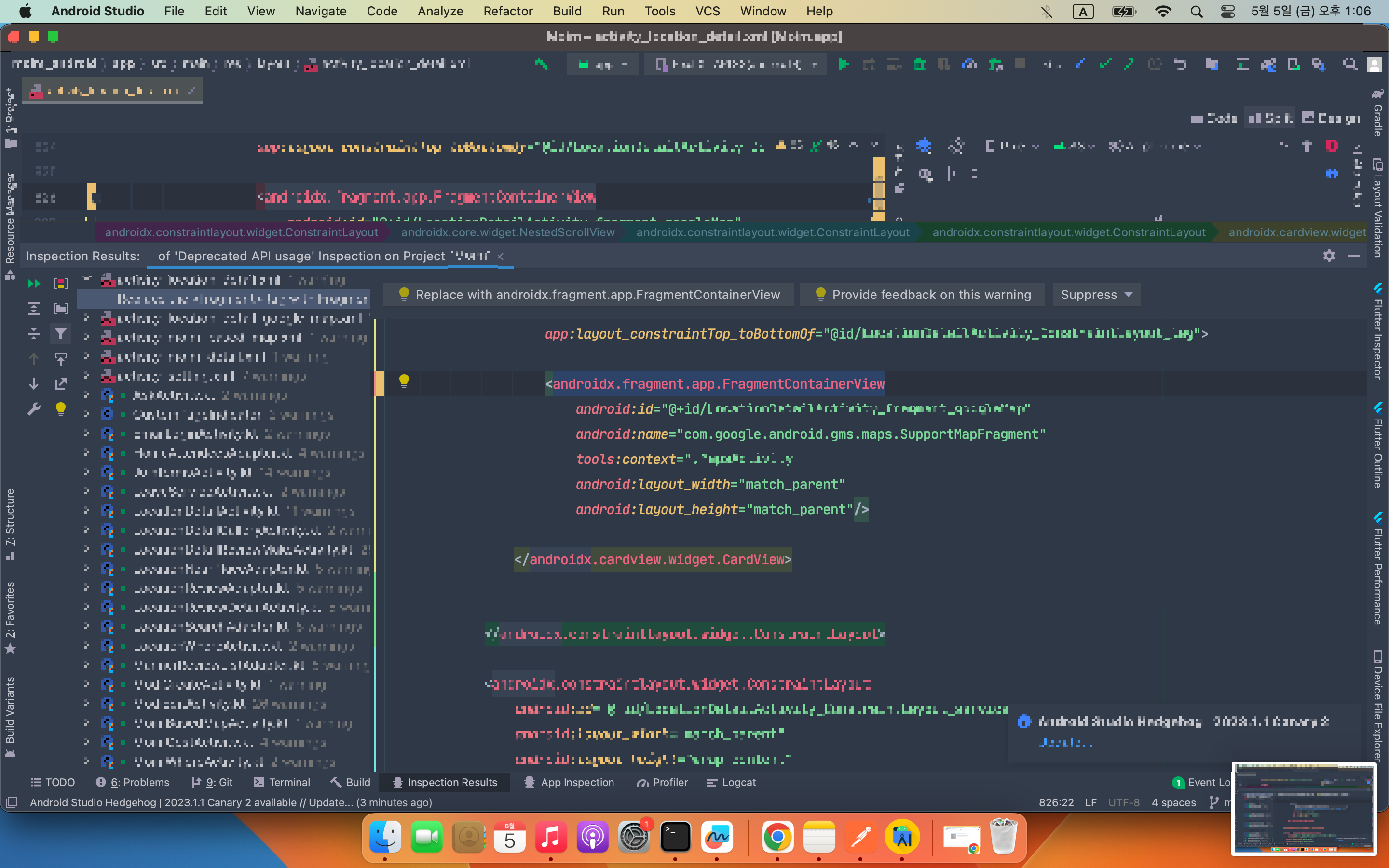
Task: Open the Inspection Results panel gear settings
Action: pyautogui.click(x=1329, y=256)
